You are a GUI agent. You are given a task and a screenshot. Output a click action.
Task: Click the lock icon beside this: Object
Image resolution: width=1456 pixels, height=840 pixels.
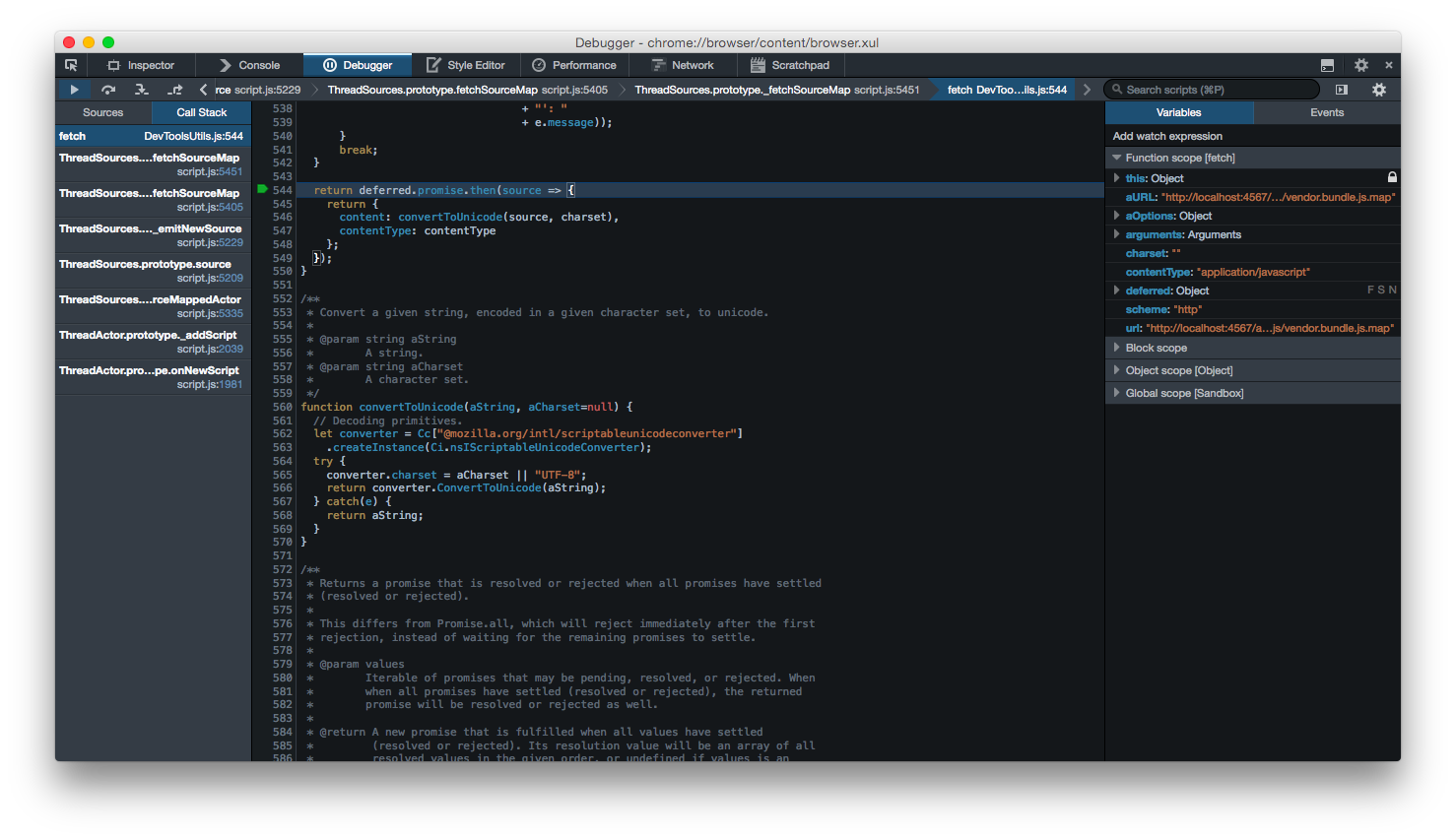click(x=1392, y=177)
